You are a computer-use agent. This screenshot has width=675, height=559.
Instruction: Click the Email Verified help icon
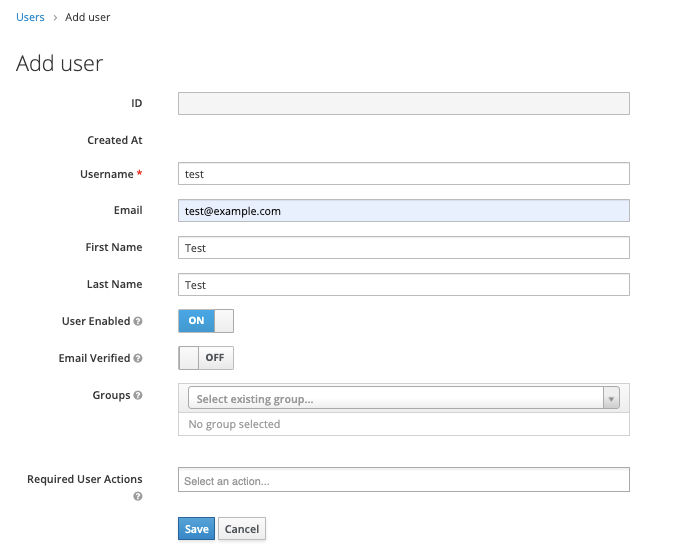(138, 358)
